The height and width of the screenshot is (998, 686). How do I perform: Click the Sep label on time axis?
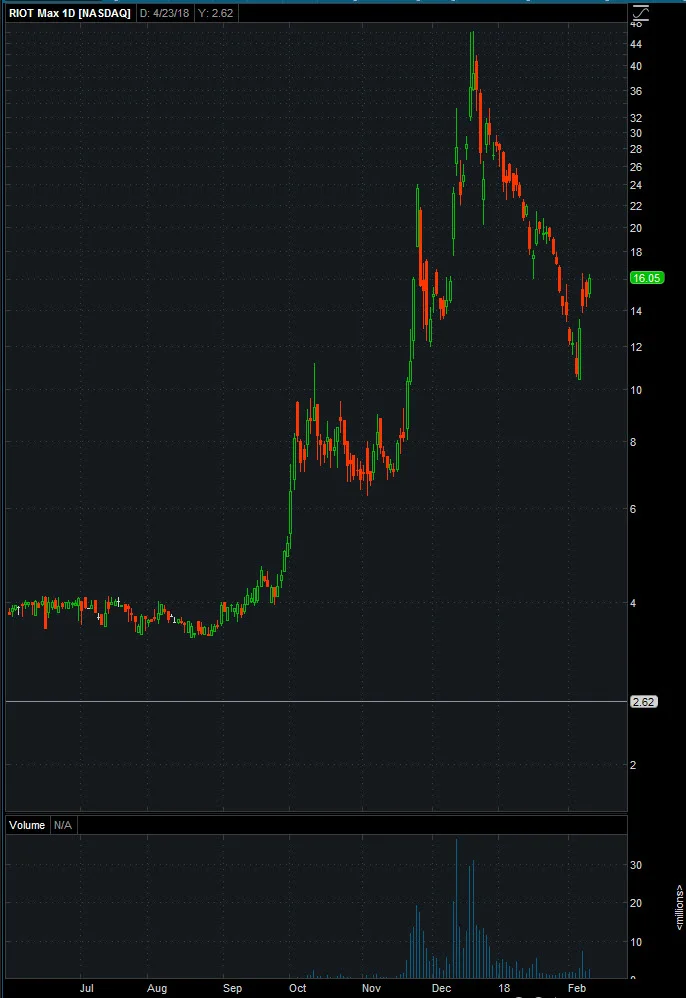[x=232, y=988]
